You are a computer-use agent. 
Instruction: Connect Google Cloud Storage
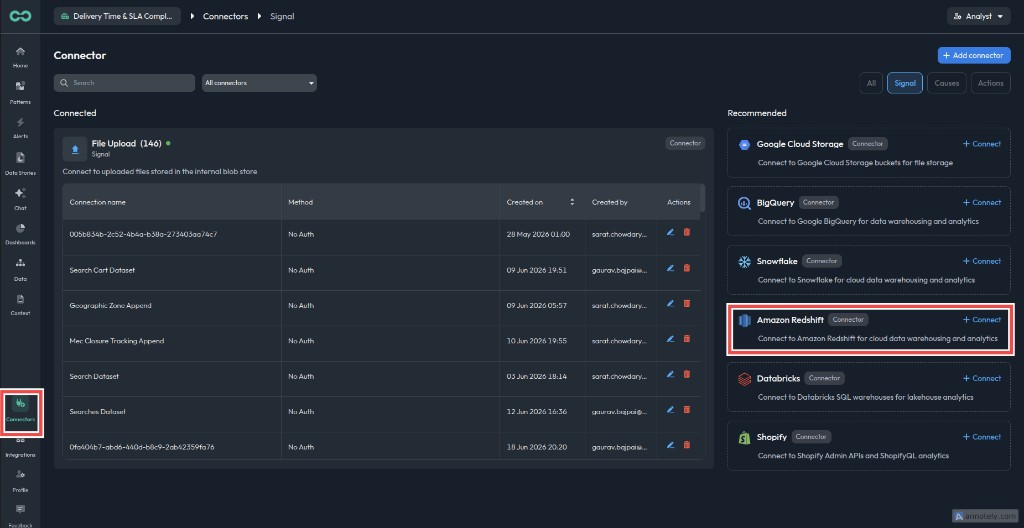[982, 144]
